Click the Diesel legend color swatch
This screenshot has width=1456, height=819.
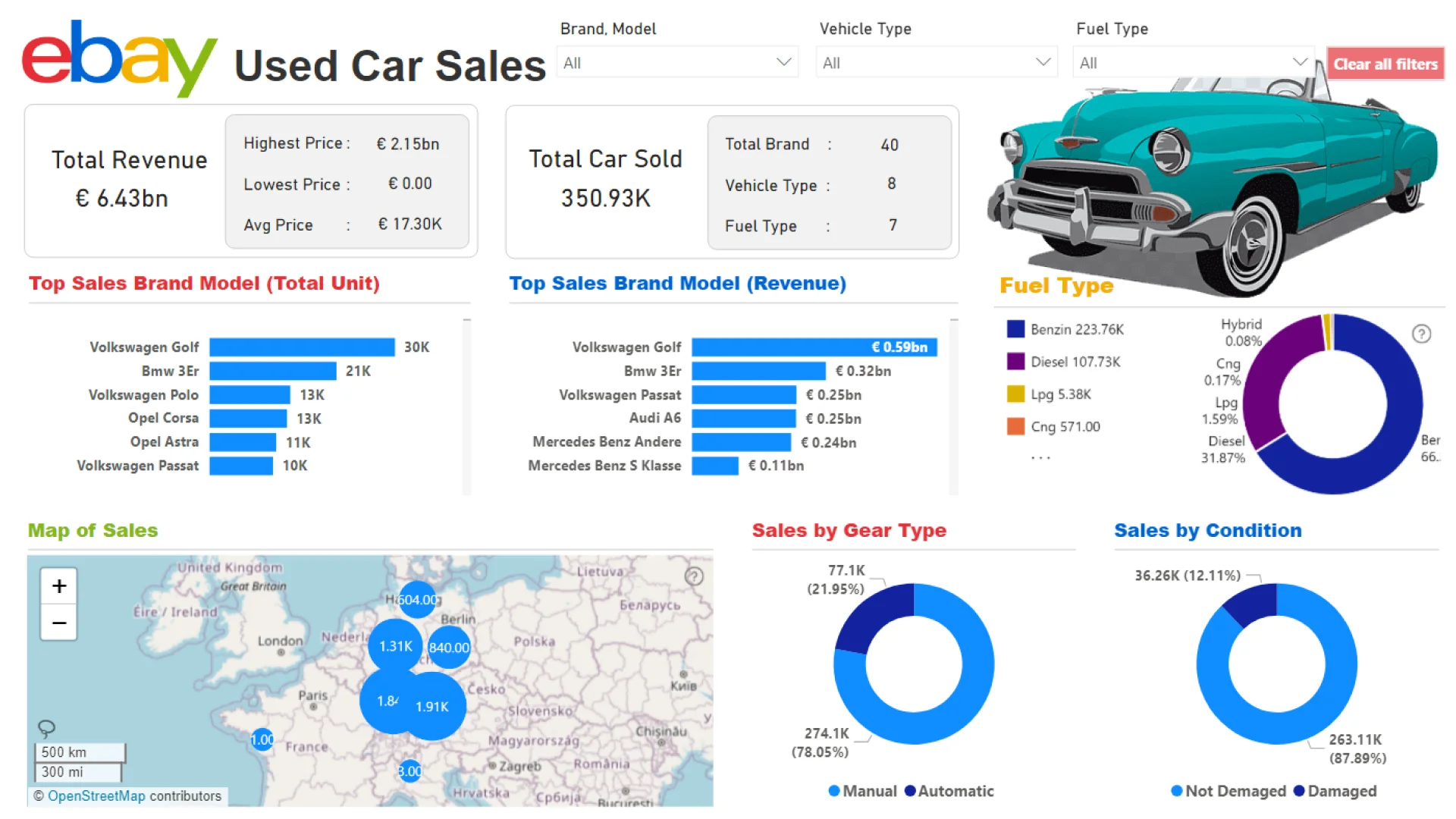(x=1015, y=362)
